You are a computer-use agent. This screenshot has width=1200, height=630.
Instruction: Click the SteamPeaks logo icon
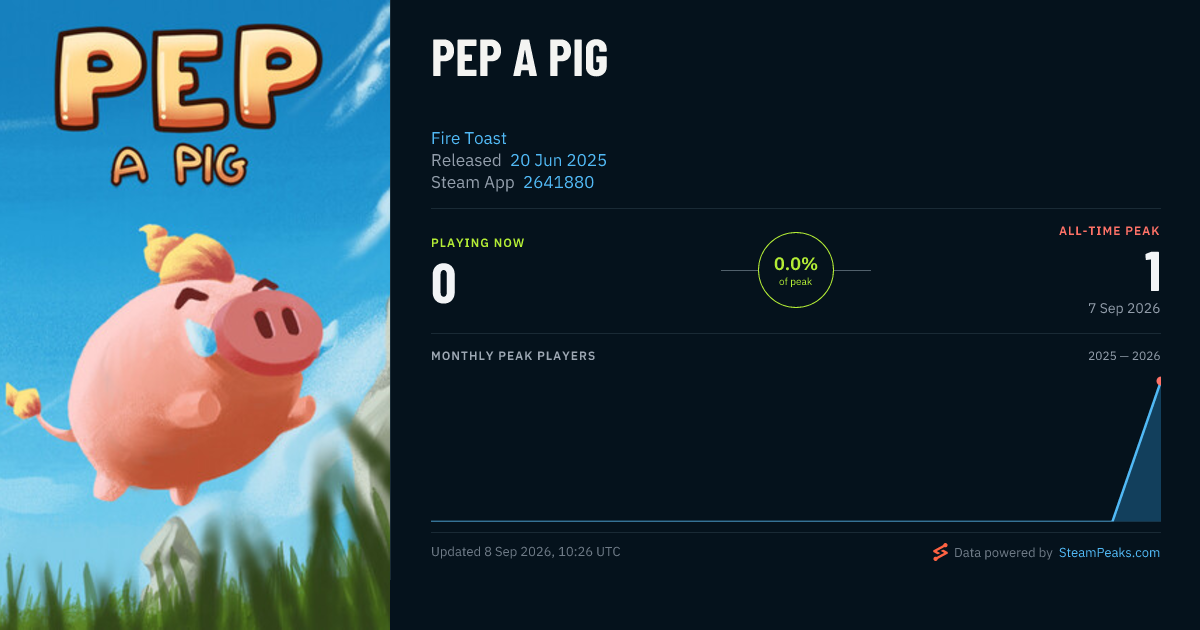(x=940, y=552)
